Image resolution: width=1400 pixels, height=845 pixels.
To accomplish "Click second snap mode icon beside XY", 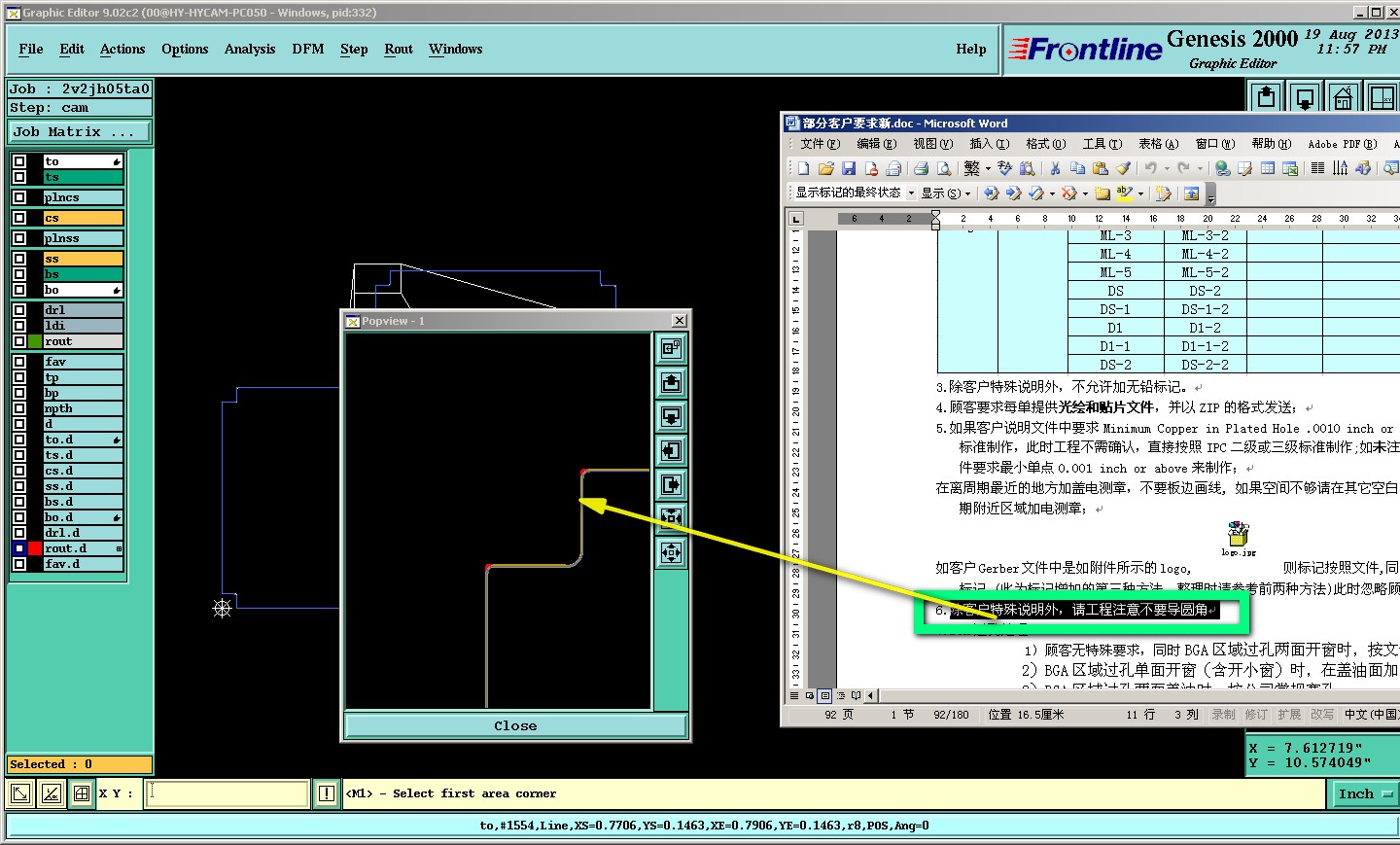I will coord(51,793).
